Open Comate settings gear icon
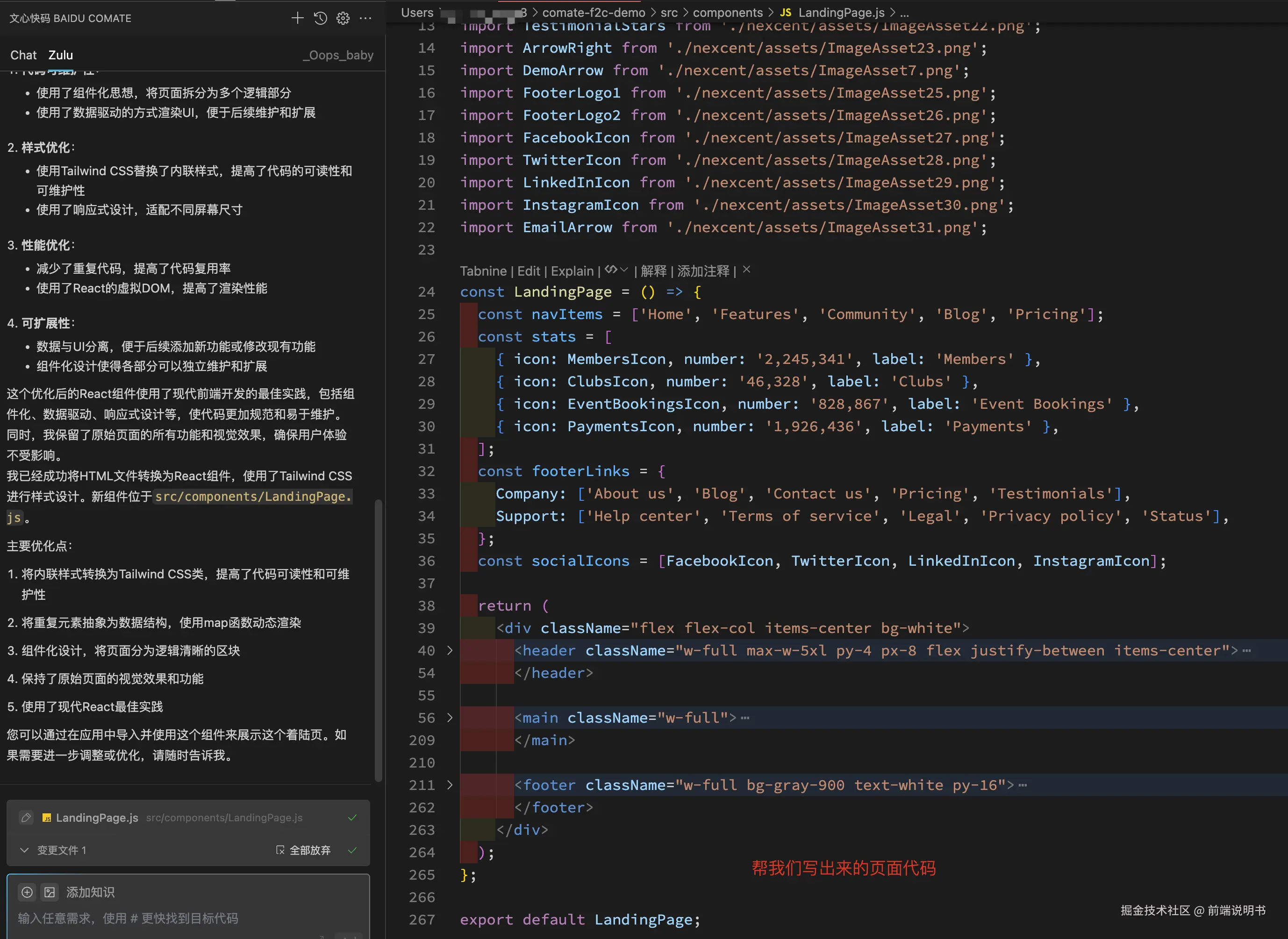The height and width of the screenshot is (939, 1288). [343, 18]
